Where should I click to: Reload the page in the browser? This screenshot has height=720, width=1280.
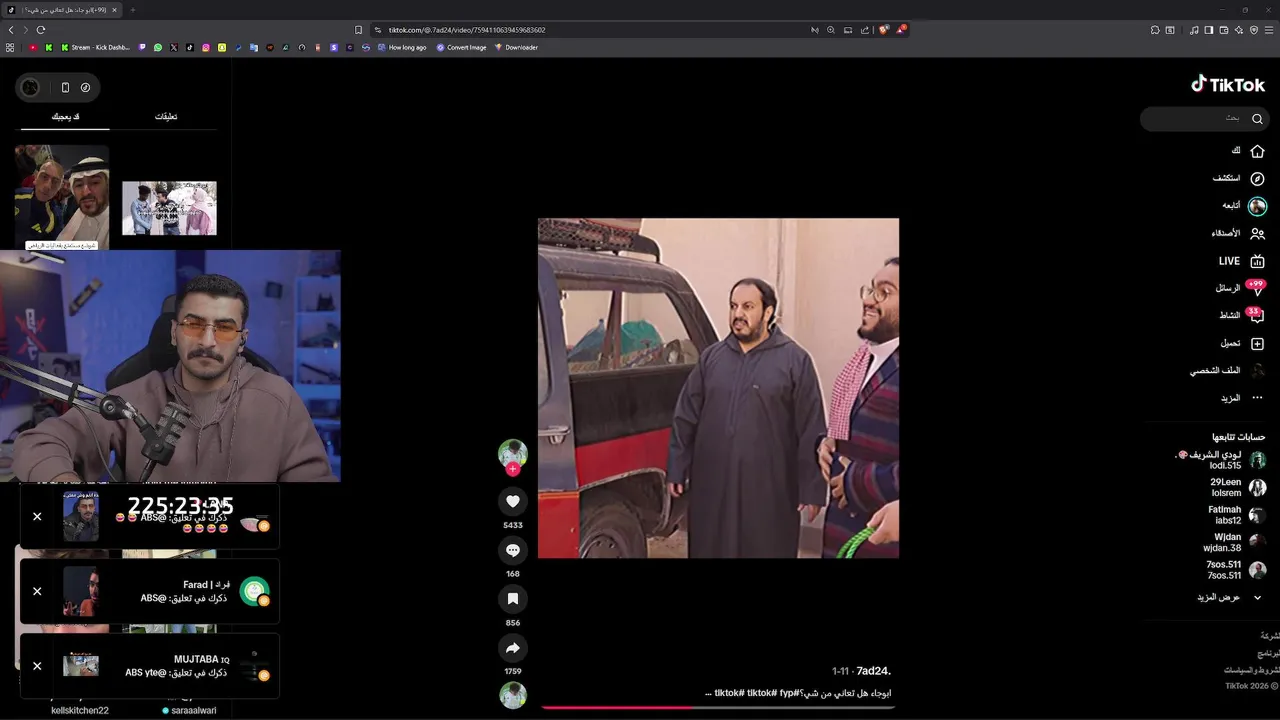41,30
